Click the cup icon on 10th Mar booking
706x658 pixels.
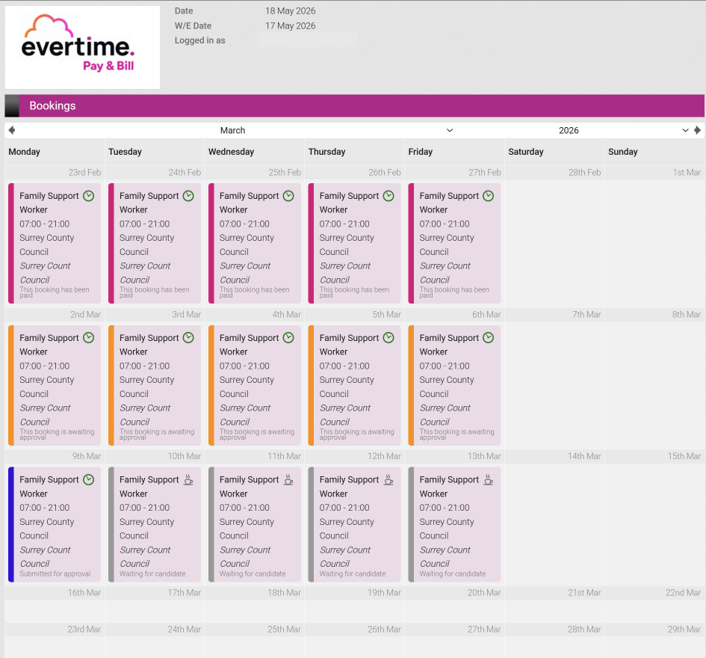coord(189,480)
